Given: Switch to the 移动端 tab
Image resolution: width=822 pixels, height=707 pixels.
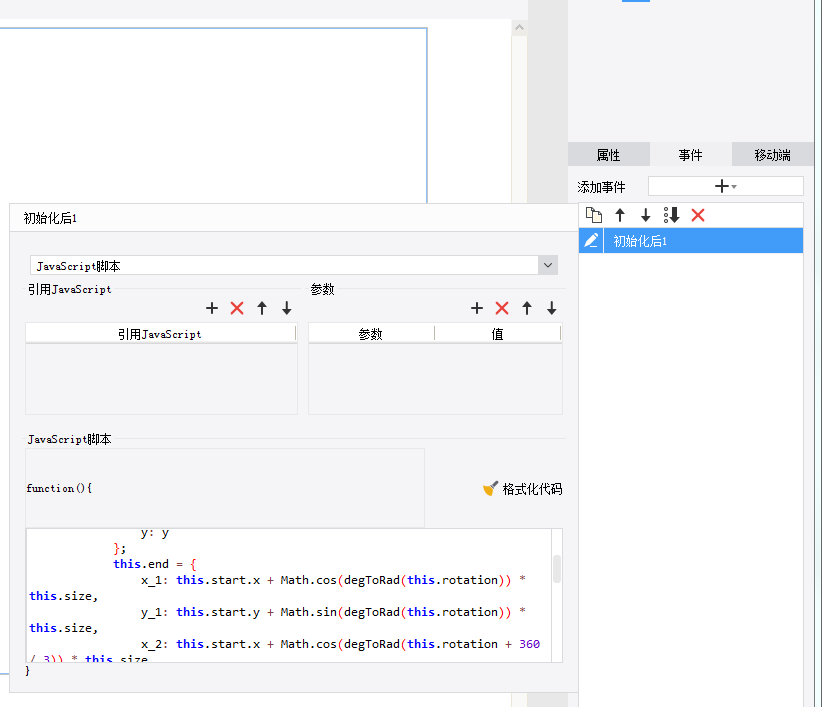Looking at the screenshot, I should click(772, 155).
